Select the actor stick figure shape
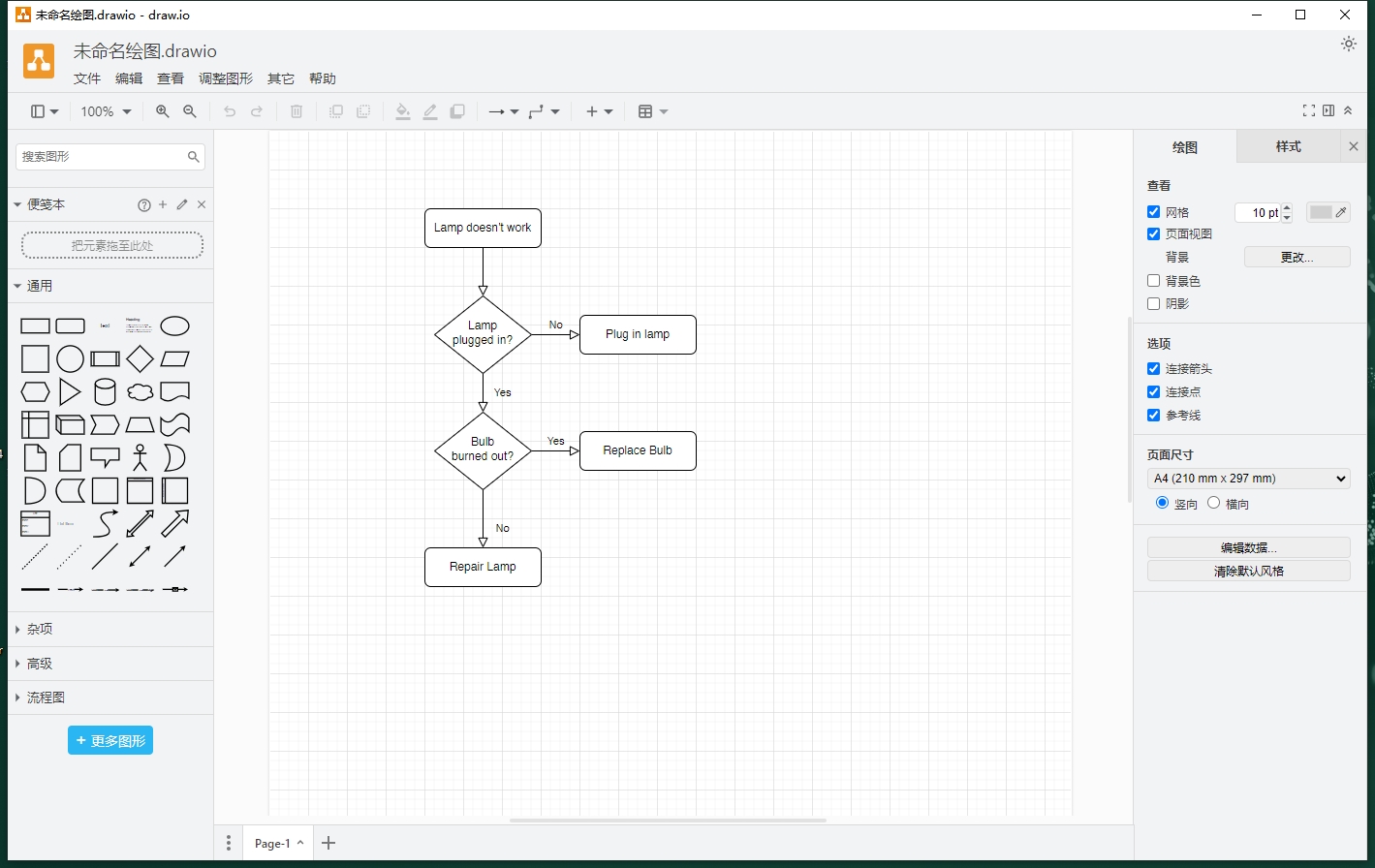The width and height of the screenshot is (1375, 868). [x=140, y=457]
